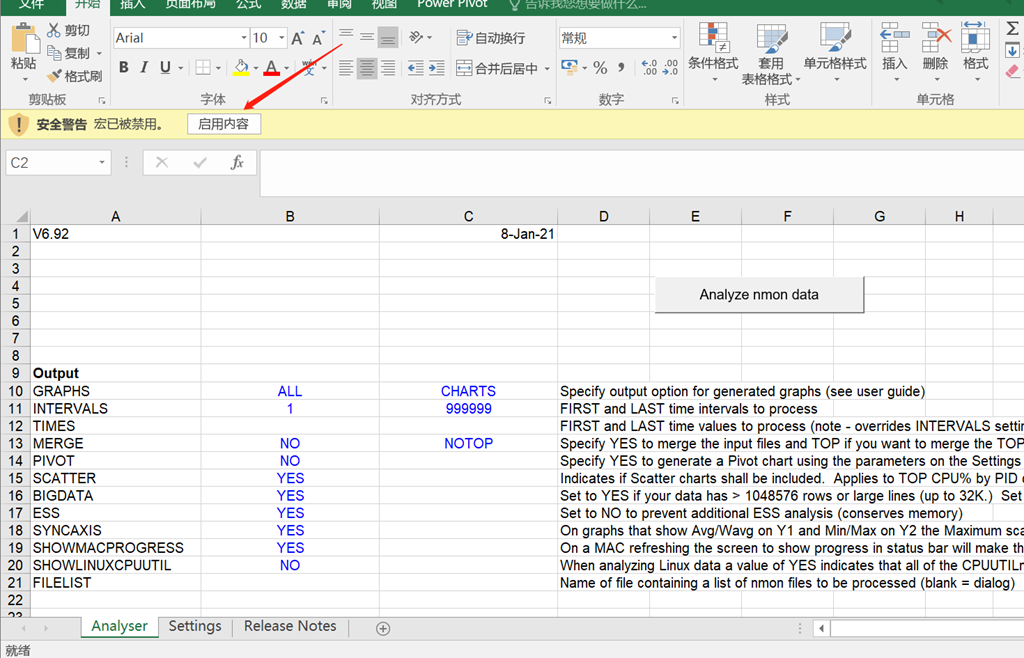Apply red font color A

pos(272,67)
